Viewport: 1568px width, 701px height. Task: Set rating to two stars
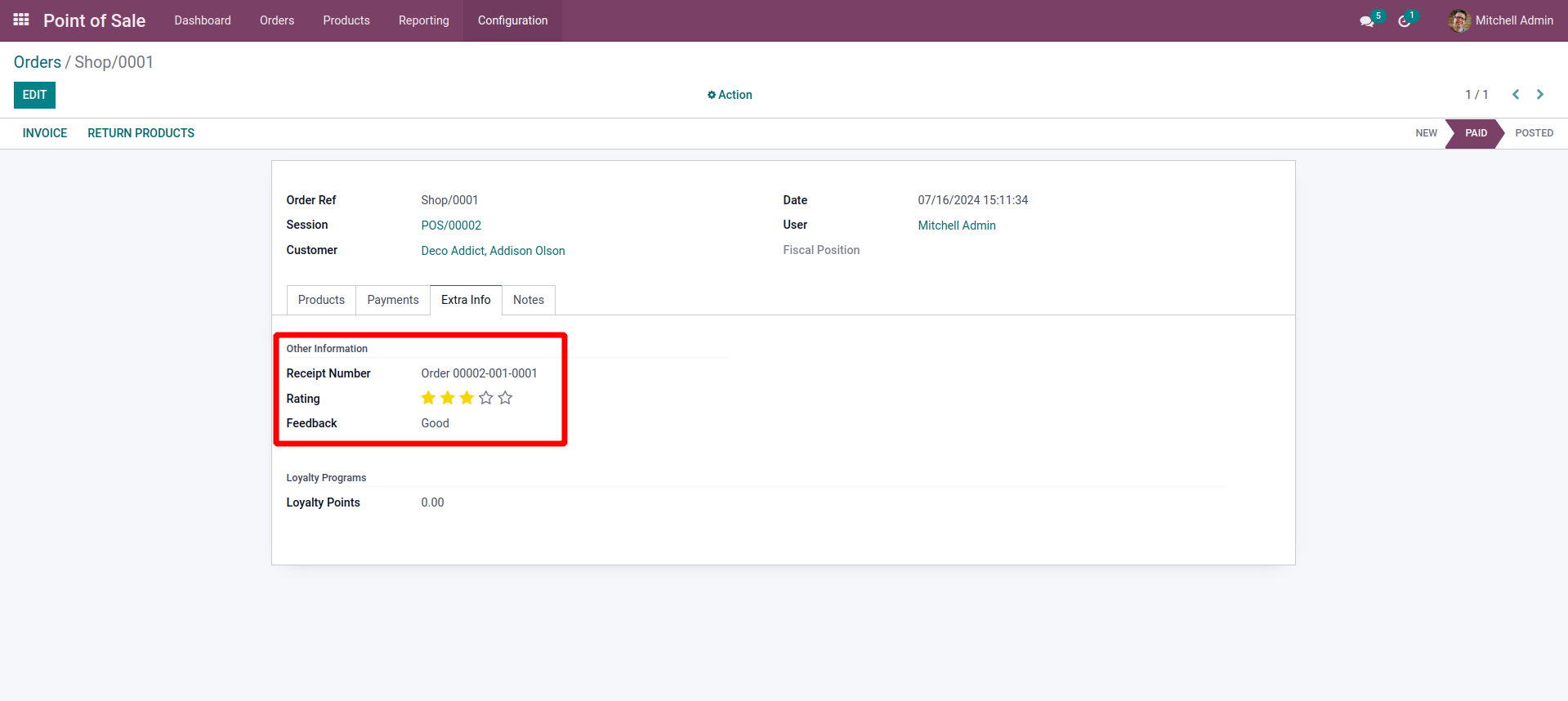[x=448, y=398]
